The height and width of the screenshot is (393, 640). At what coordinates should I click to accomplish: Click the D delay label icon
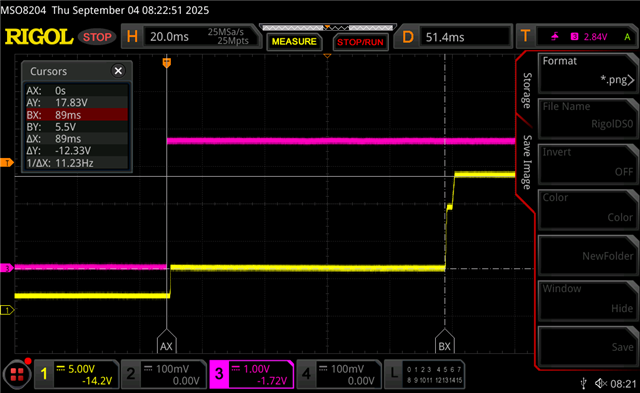point(408,37)
